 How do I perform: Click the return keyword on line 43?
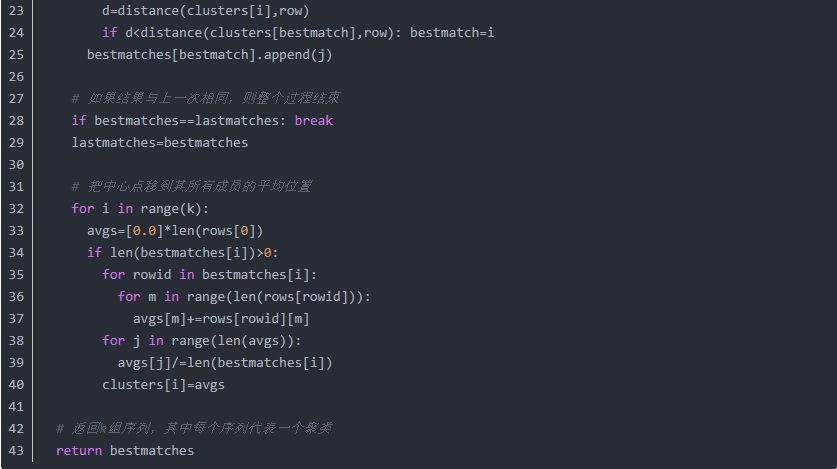[x=78, y=451]
